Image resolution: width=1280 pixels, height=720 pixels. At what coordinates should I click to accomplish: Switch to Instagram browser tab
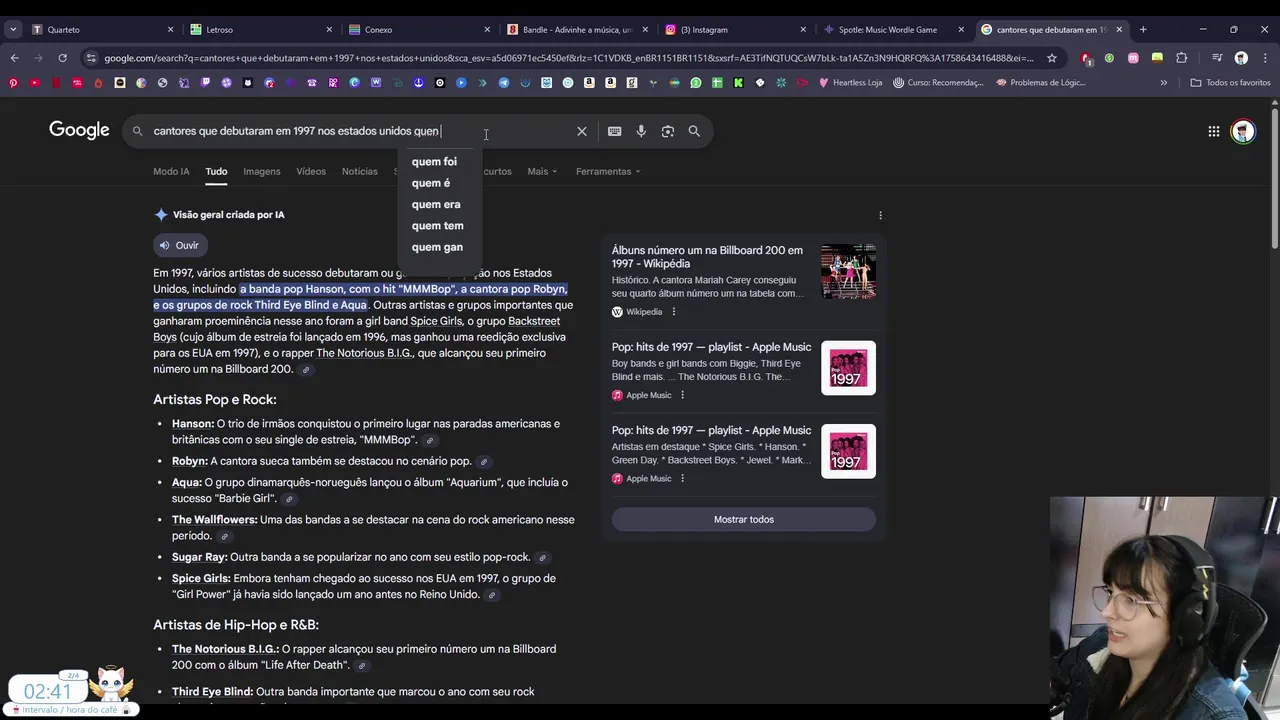pyautogui.click(x=734, y=30)
